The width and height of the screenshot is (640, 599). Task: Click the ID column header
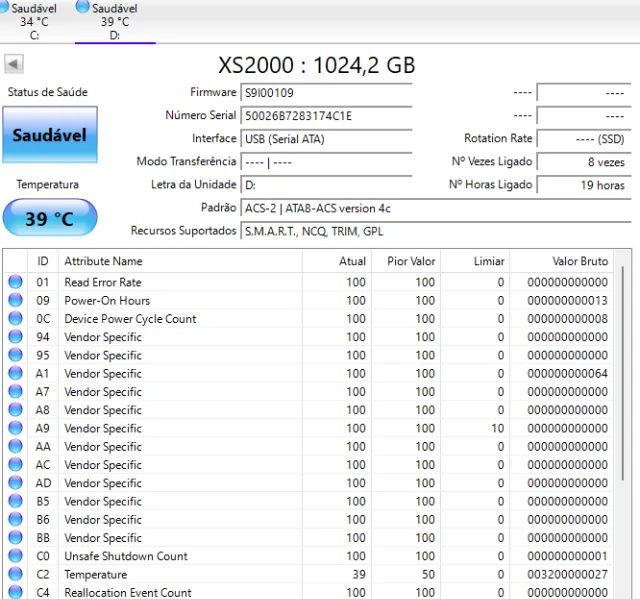pos(43,261)
